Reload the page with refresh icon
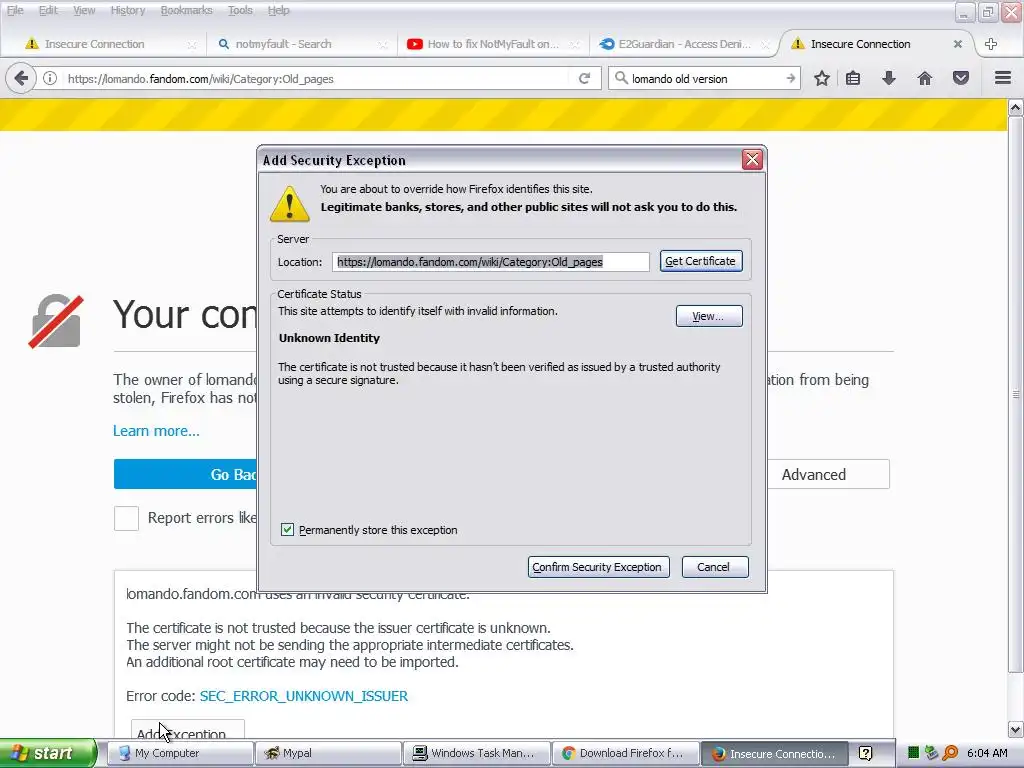1024x768 pixels. tap(584, 78)
